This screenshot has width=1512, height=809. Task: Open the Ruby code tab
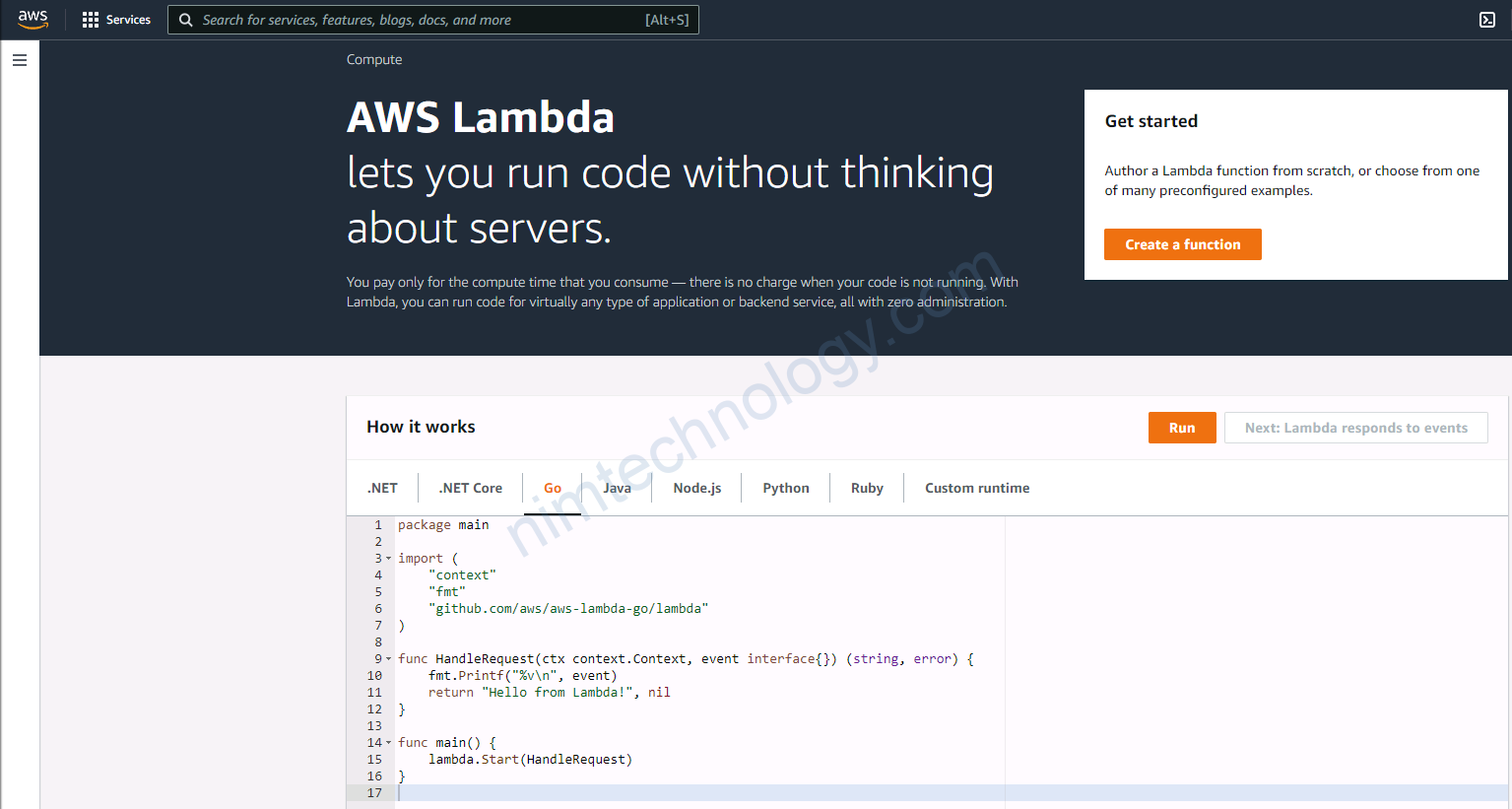[867, 488]
